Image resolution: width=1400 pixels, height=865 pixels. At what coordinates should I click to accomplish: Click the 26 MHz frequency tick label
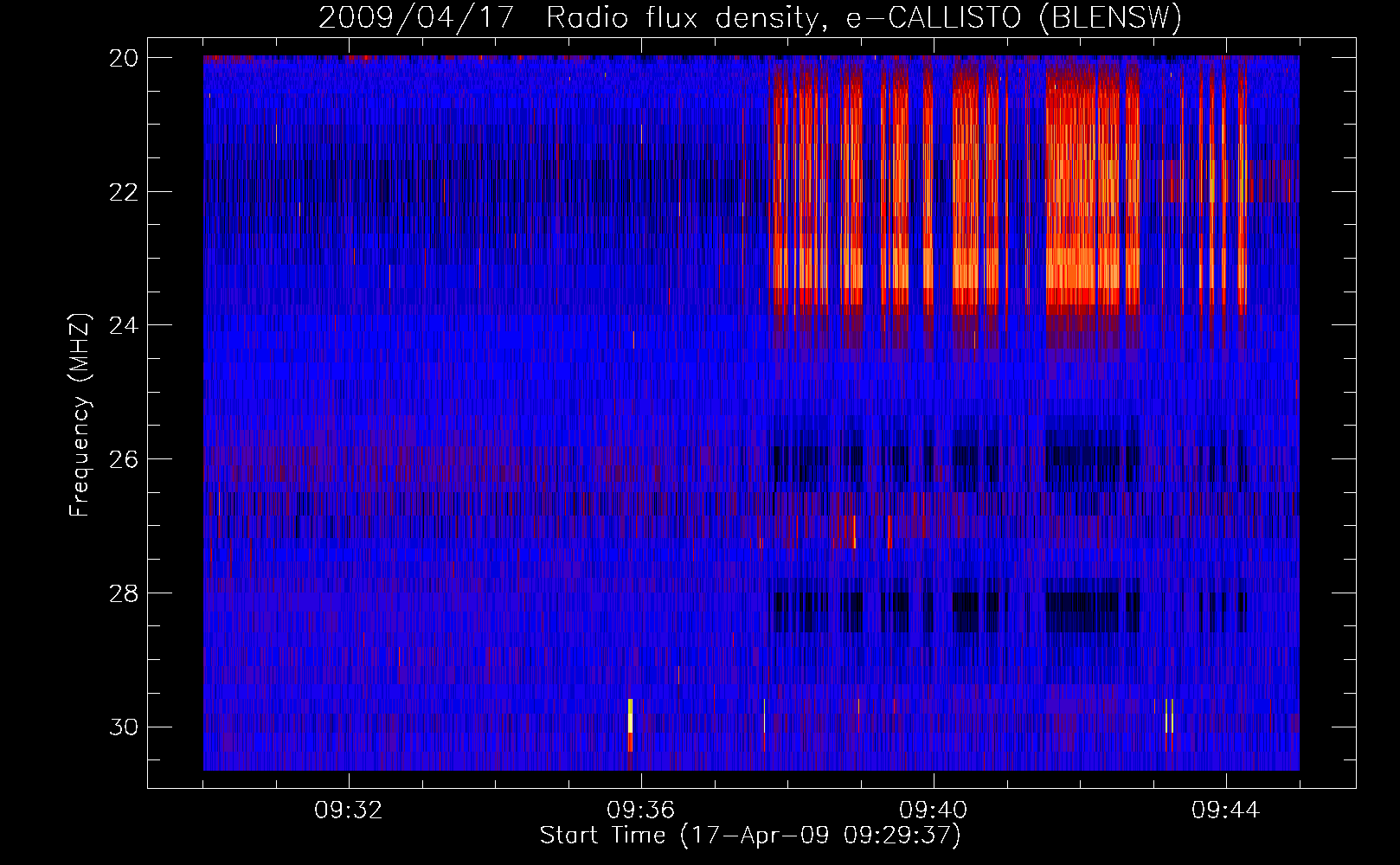(x=124, y=458)
